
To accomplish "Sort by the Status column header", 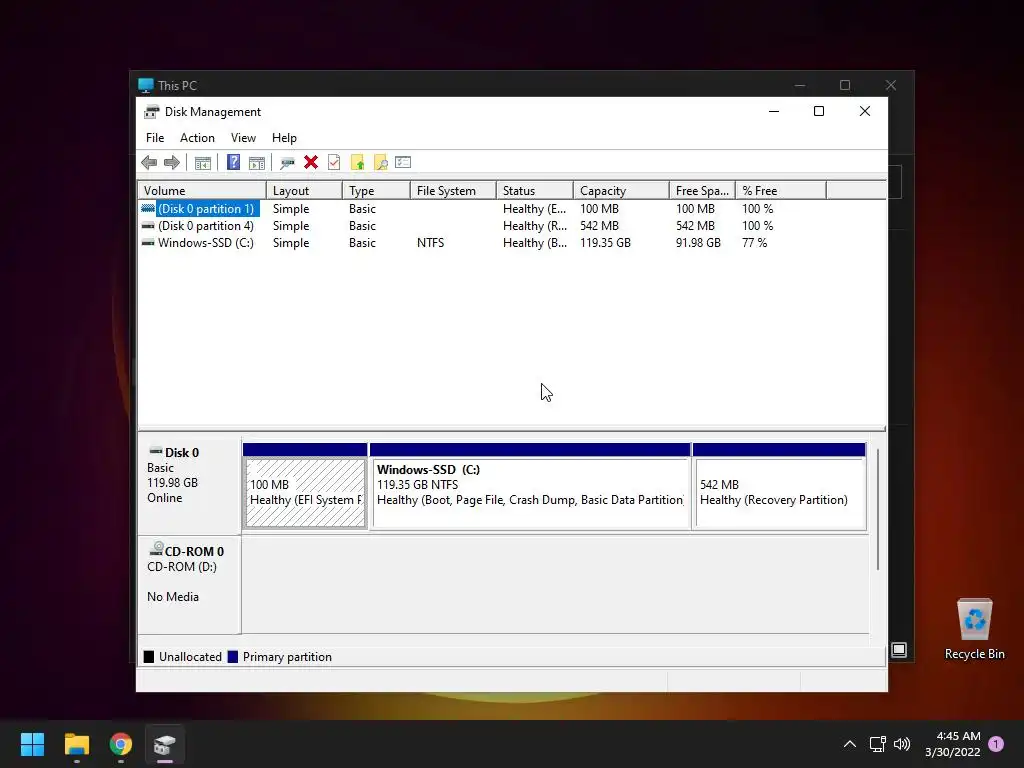I will tap(534, 191).
